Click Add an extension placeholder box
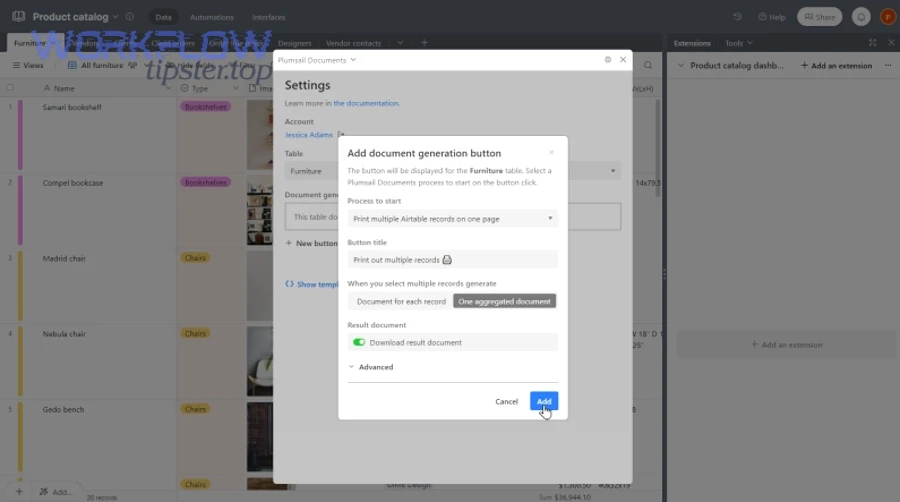The height and width of the screenshot is (502, 900). pyautogui.click(x=786, y=345)
